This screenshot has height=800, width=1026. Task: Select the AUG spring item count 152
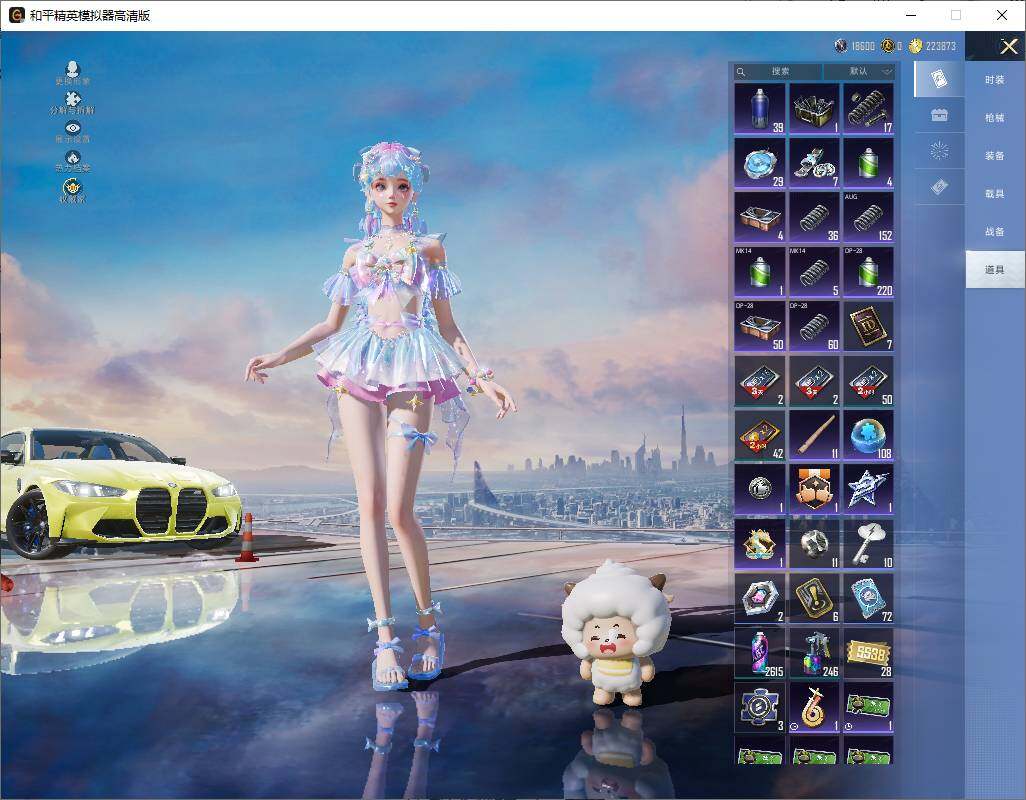[868, 217]
